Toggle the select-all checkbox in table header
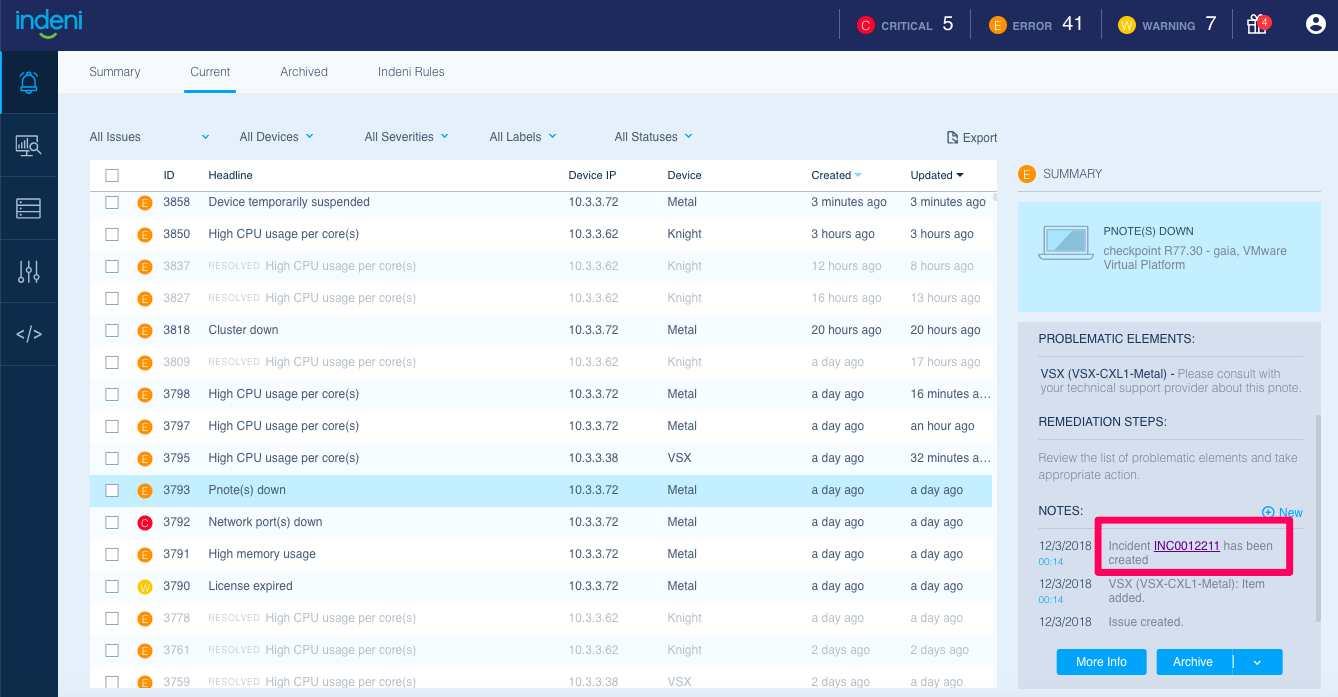 click(x=112, y=175)
